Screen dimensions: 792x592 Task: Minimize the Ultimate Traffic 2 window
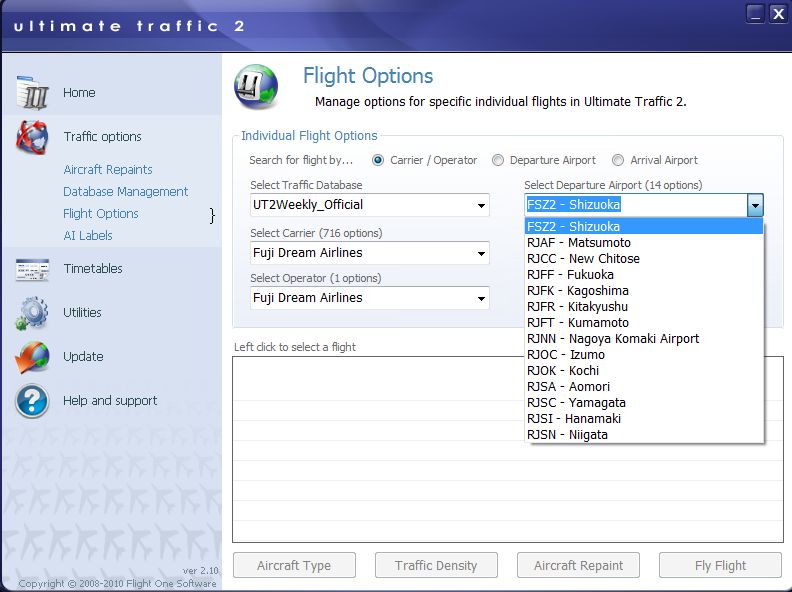[755, 13]
